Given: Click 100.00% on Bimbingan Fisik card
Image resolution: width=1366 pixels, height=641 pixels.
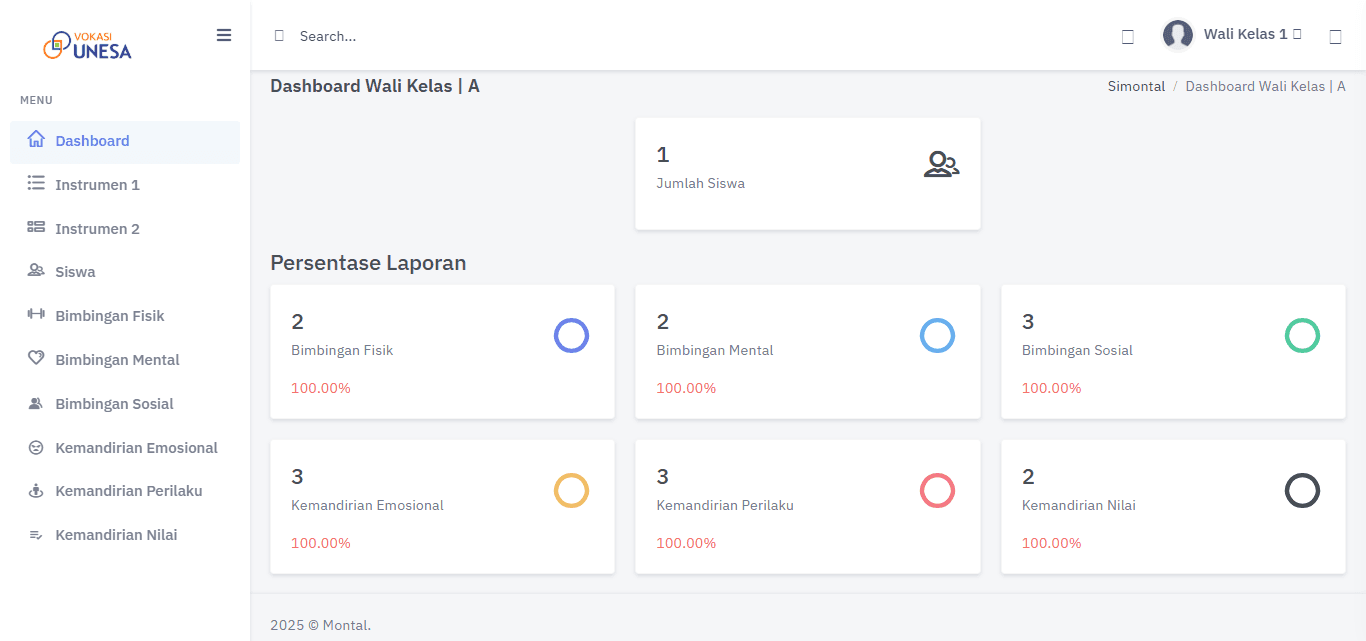Looking at the screenshot, I should 321,388.
